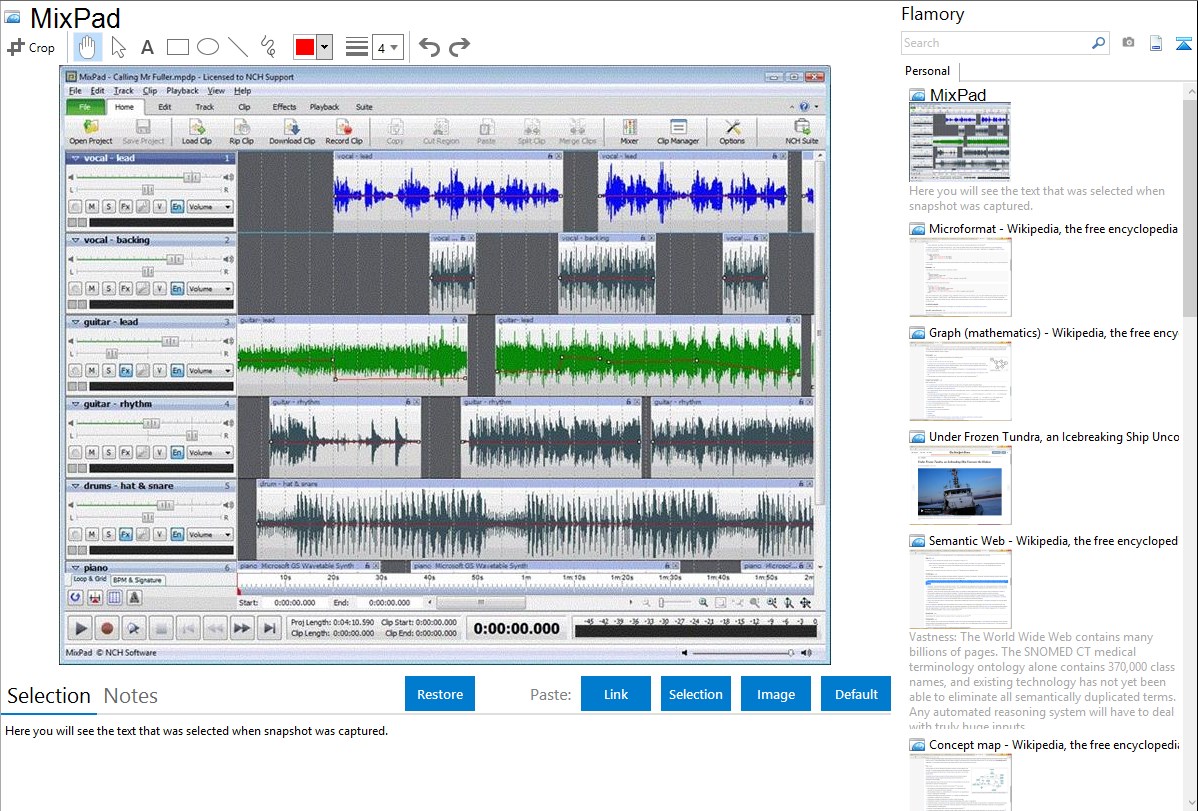1198x811 pixels.
Task: Choose the arrow pointer tool
Action: pyautogui.click(x=118, y=47)
